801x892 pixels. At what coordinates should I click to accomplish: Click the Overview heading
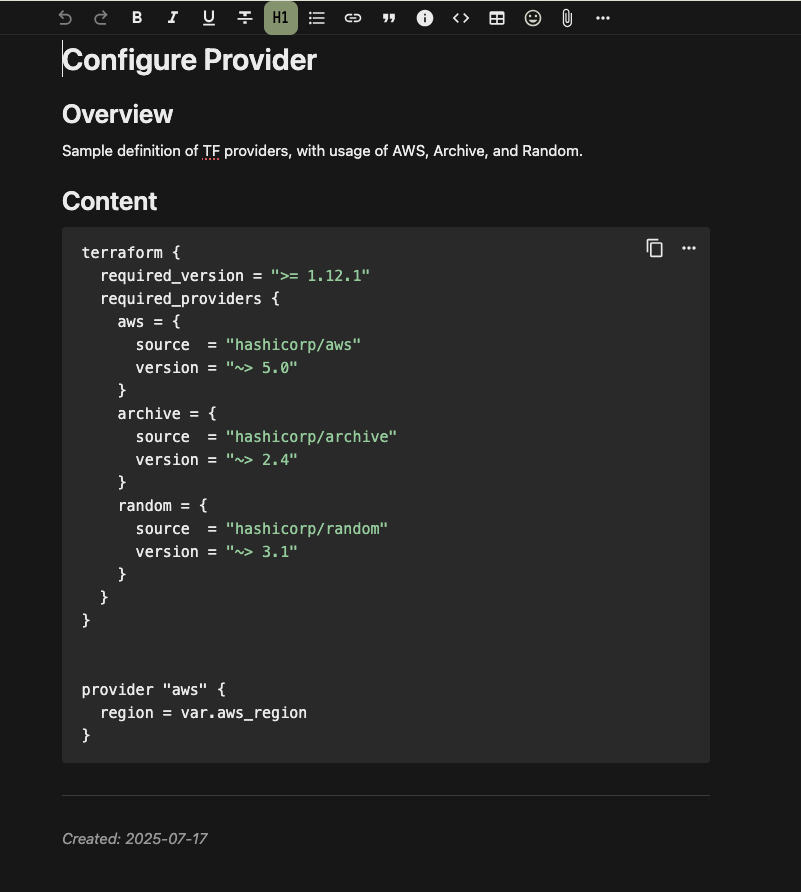(x=117, y=114)
